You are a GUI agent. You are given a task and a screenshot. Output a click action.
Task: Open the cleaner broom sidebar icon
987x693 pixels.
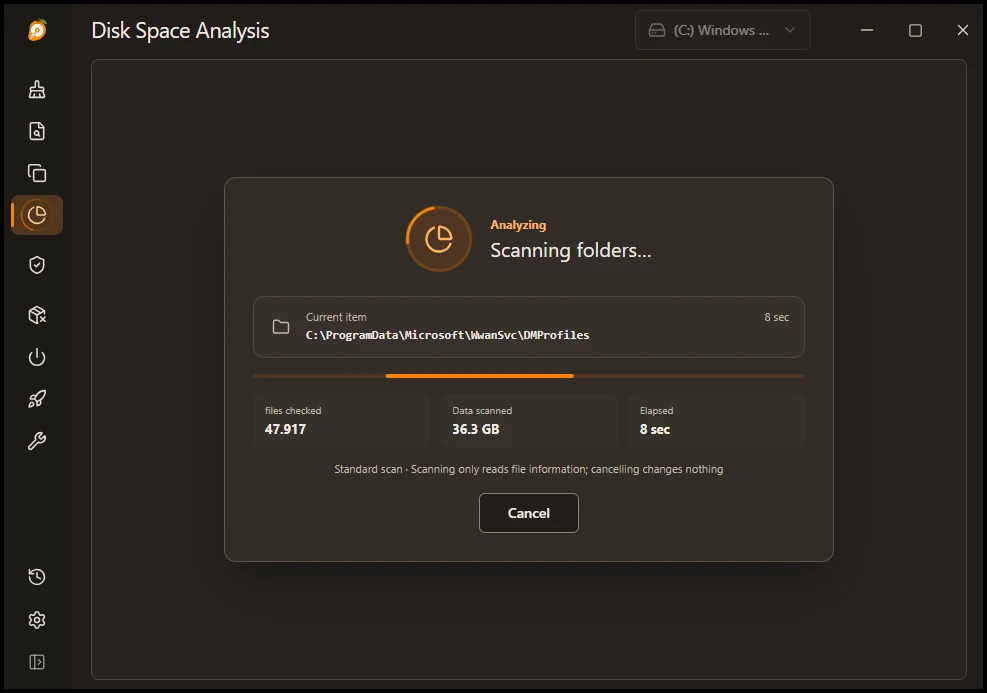click(x=37, y=89)
